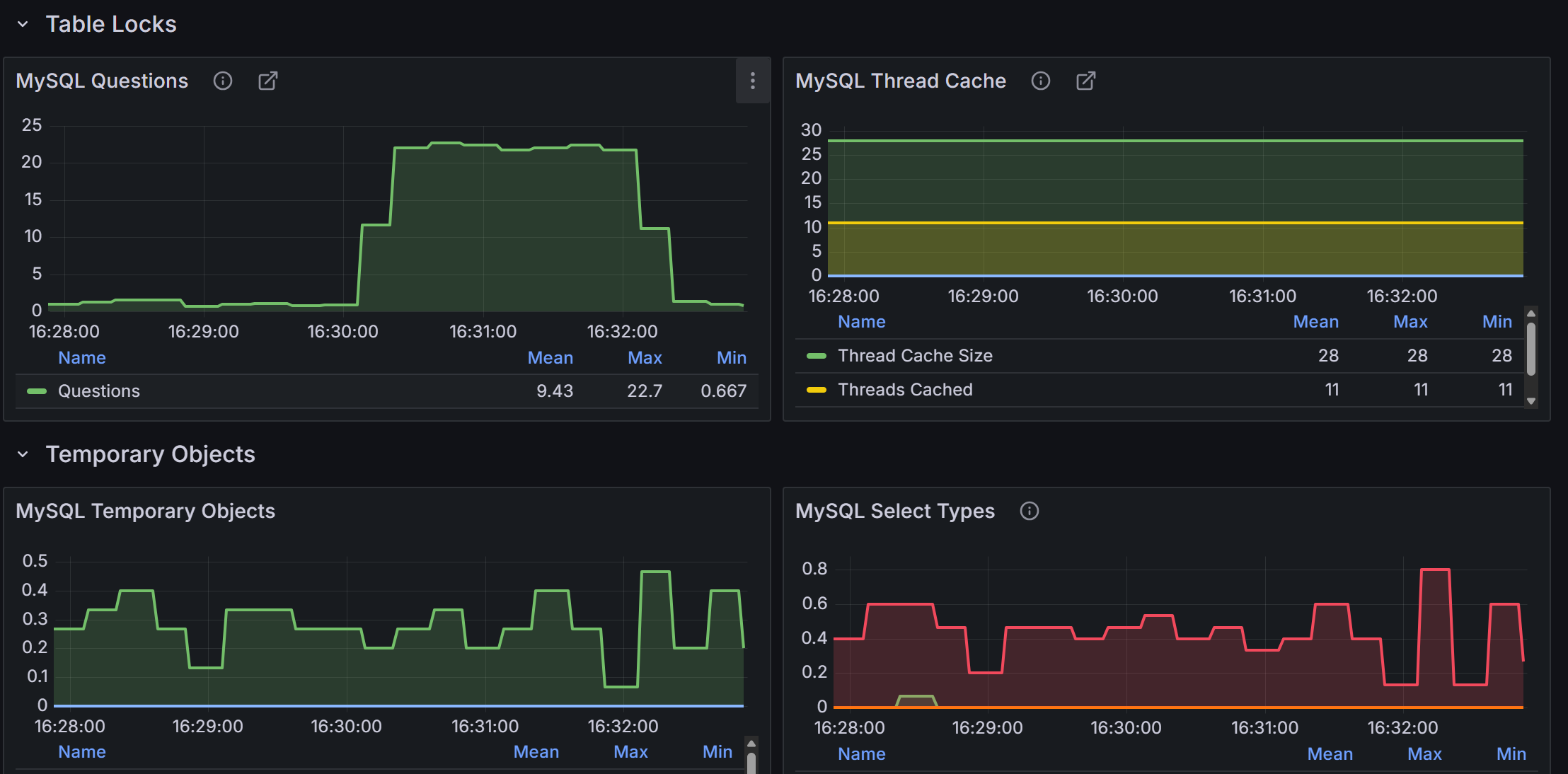Click Temporary Objects legend scrollbar up arrow

[751, 744]
